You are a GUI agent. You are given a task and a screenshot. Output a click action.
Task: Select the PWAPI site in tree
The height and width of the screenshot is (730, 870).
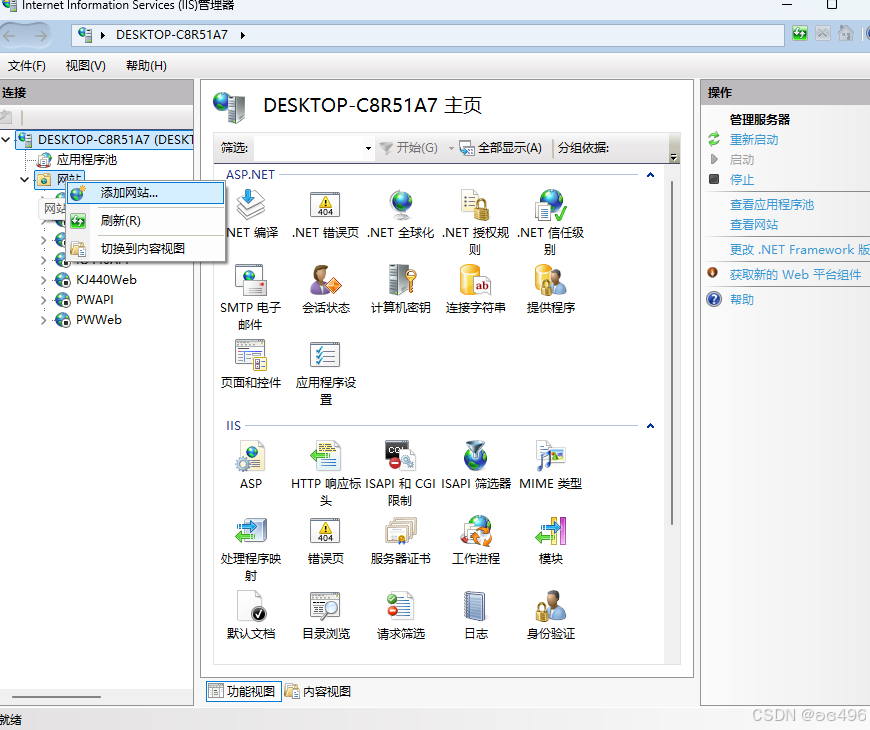coord(94,300)
